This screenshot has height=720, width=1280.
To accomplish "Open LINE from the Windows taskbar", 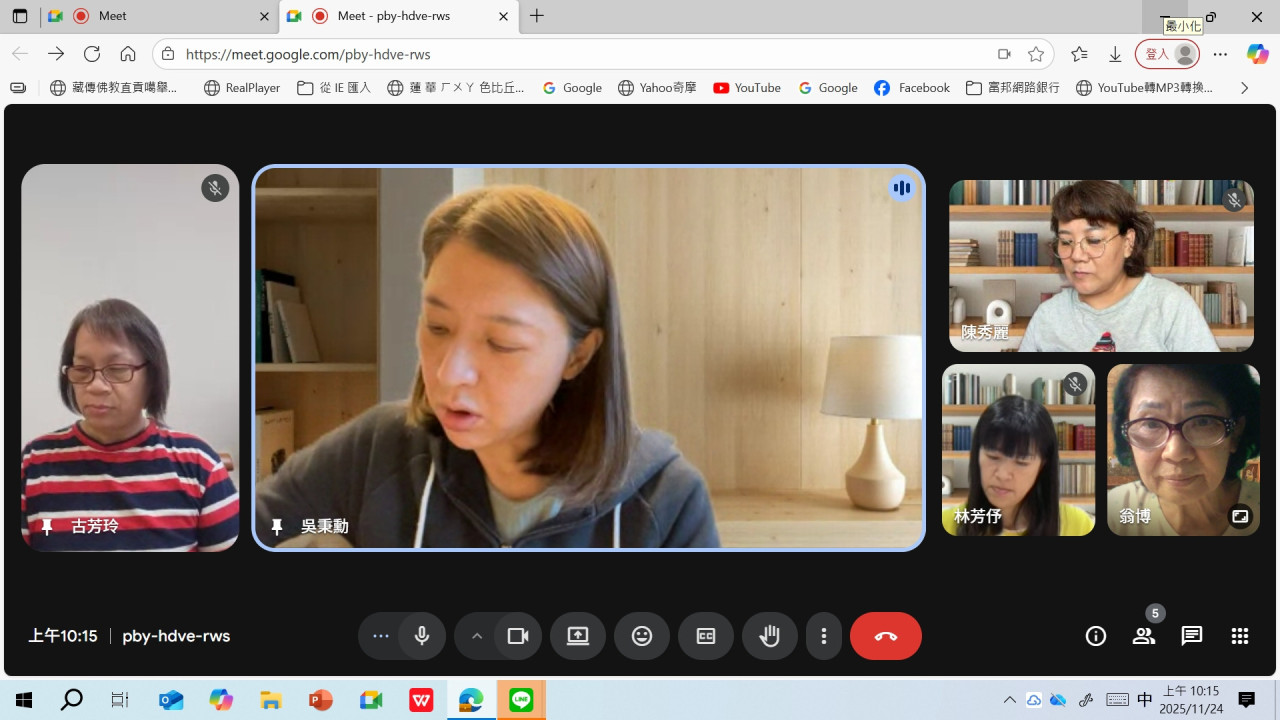I will coord(521,700).
